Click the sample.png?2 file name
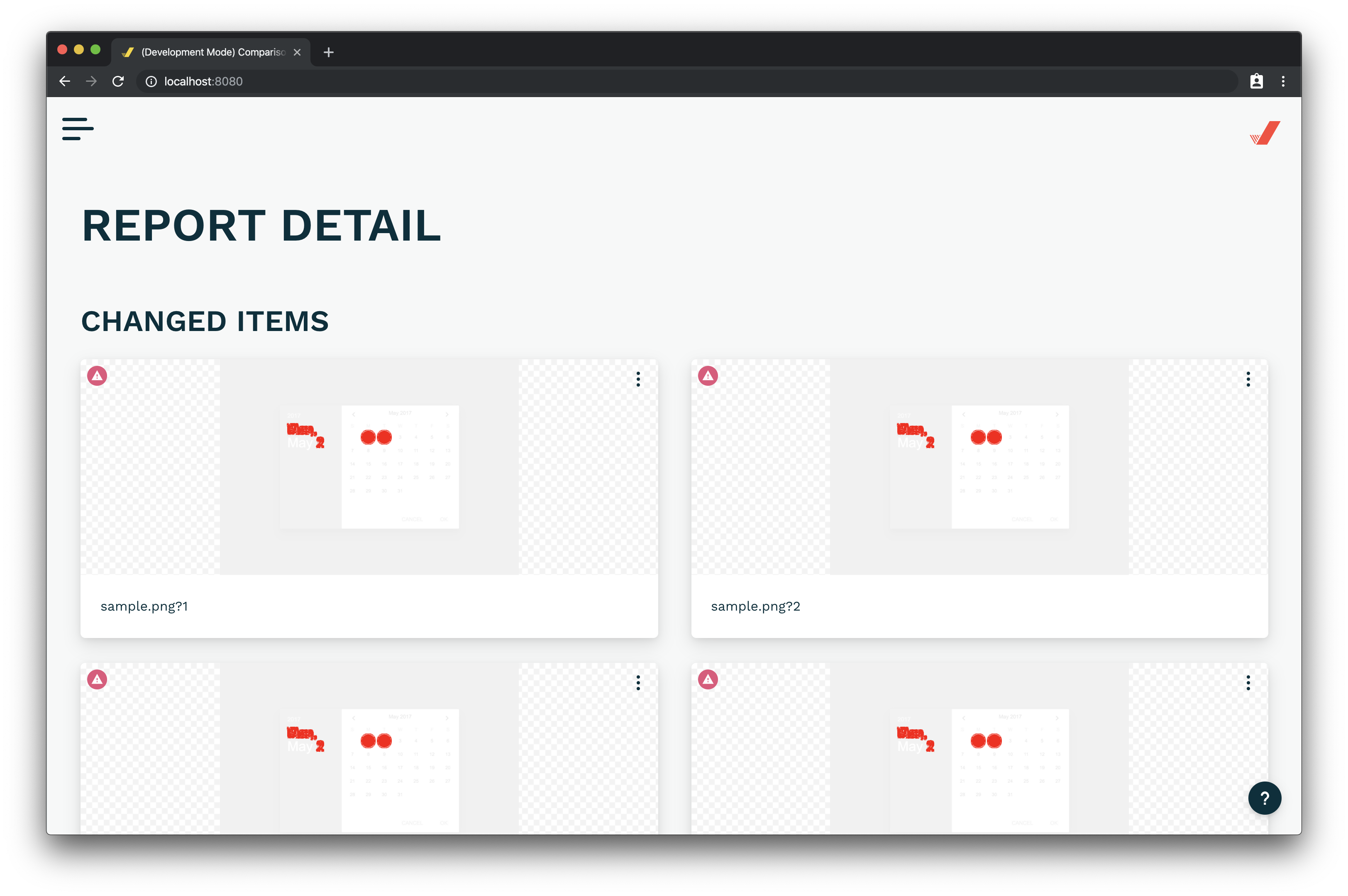The height and width of the screenshot is (896, 1348). (x=755, y=606)
